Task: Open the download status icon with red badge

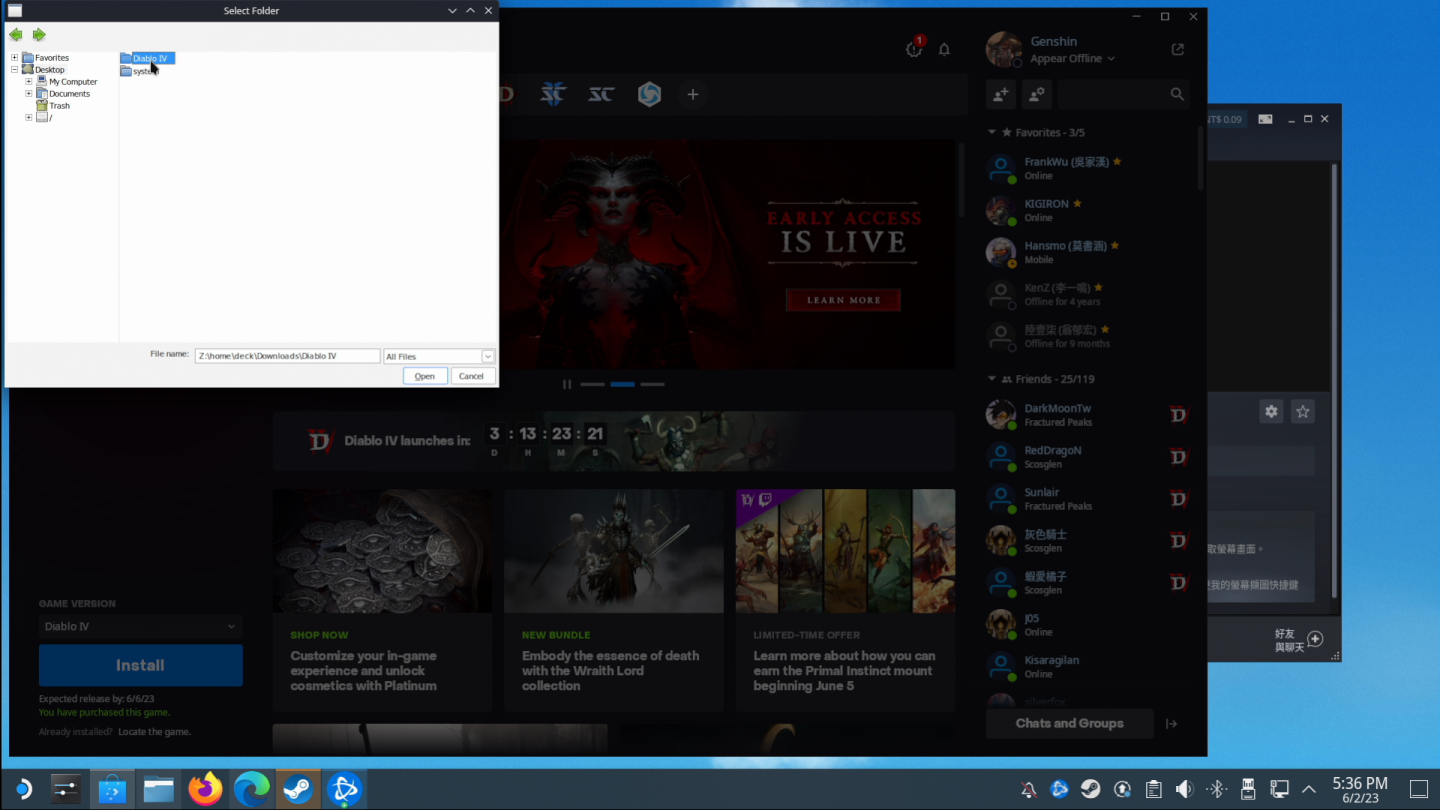Action: [x=914, y=49]
